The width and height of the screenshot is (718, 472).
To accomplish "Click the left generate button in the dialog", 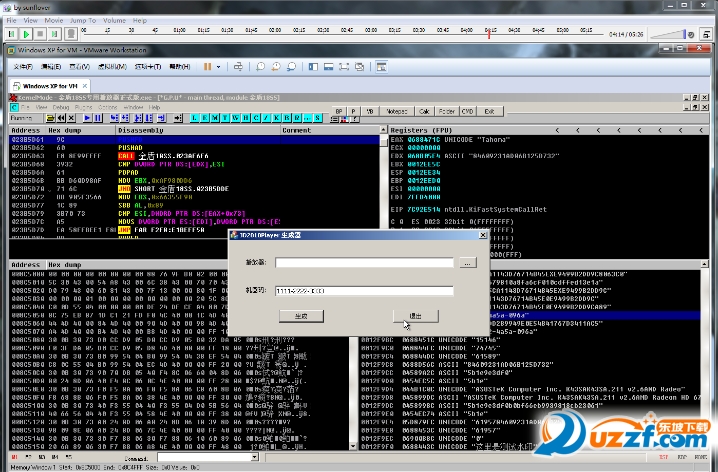I will [x=301, y=315].
